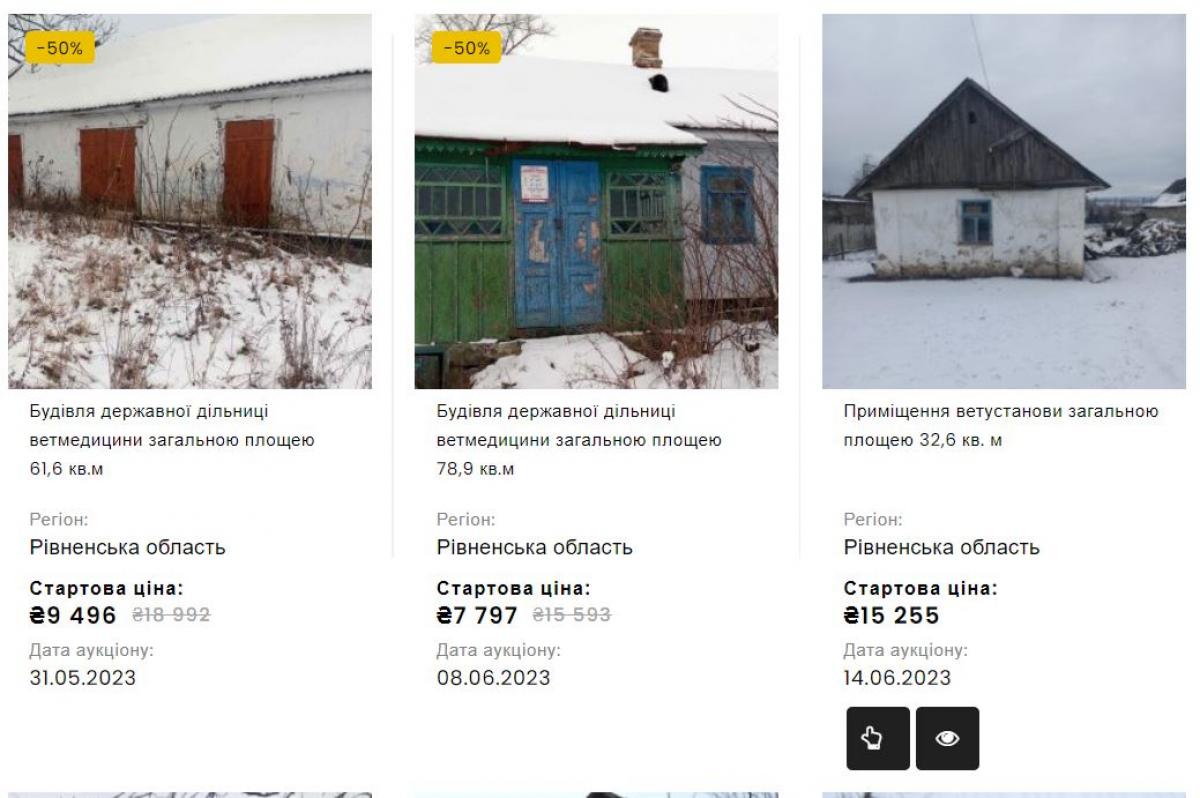Click Рівненська область region of first listing
The image size is (1200, 798).
tap(127, 548)
